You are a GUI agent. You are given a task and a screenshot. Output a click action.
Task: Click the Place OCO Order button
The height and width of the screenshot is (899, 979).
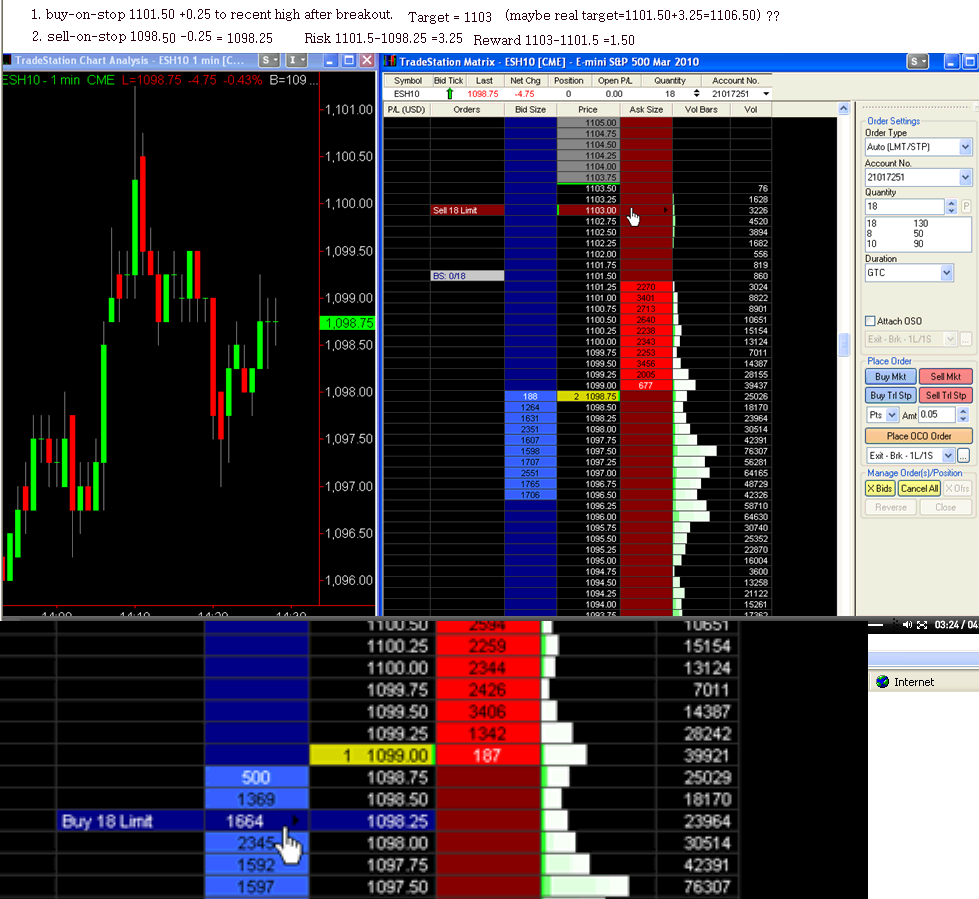coord(919,436)
